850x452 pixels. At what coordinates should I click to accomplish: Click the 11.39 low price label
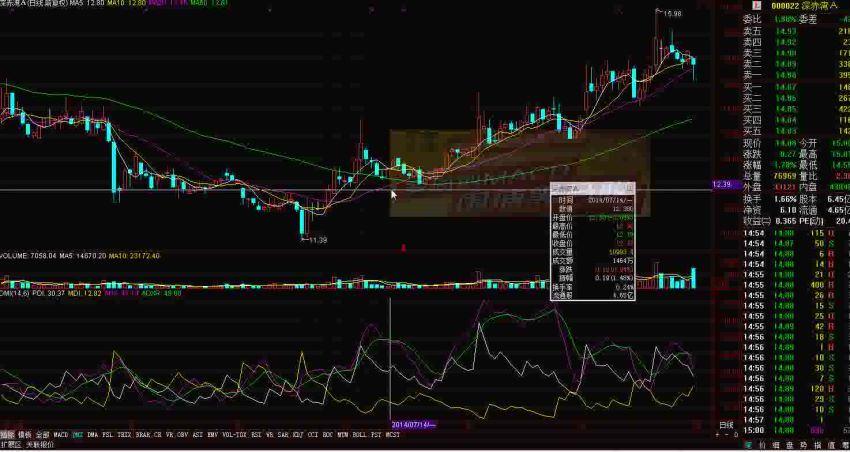(318, 240)
